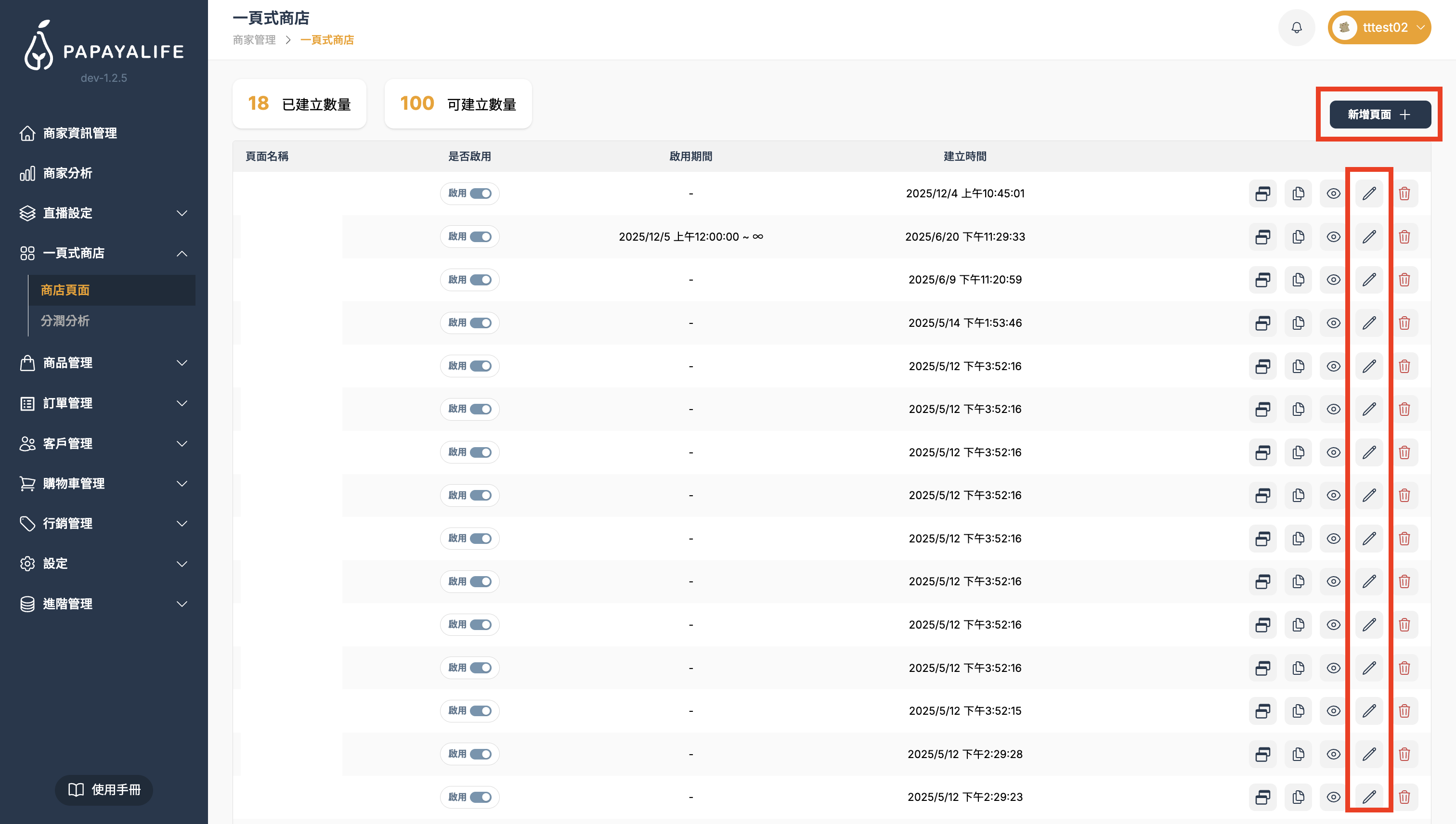Expand the 商品管理 sidebar menu
The image size is (1456, 824).
(x=67, y=363)
